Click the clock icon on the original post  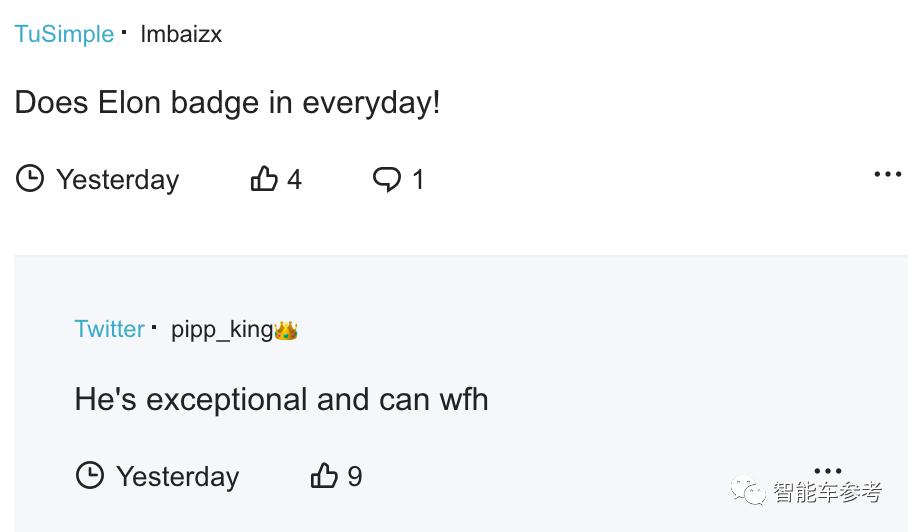(x=30, y=179)
